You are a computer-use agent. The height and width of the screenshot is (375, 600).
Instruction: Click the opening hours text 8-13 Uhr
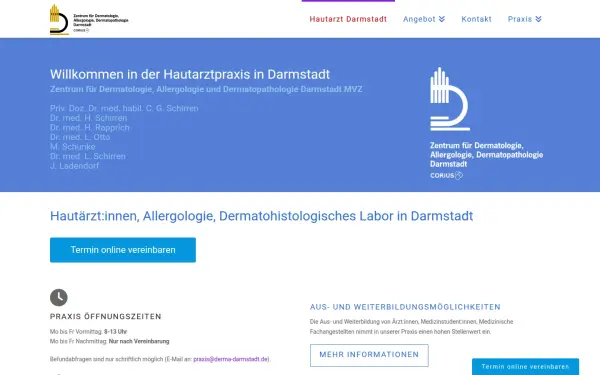116,332
